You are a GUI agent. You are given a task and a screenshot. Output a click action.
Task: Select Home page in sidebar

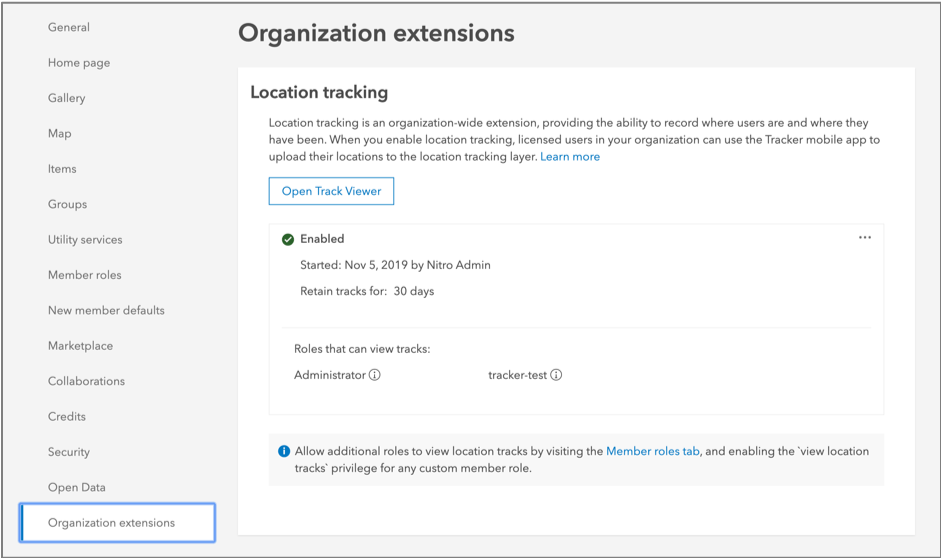tap(79, 63)
